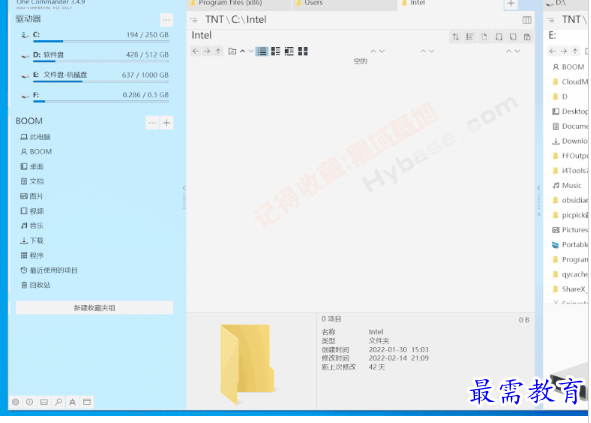
Task: Go forward in the right E: pane
Action: [x=564, y=51]
